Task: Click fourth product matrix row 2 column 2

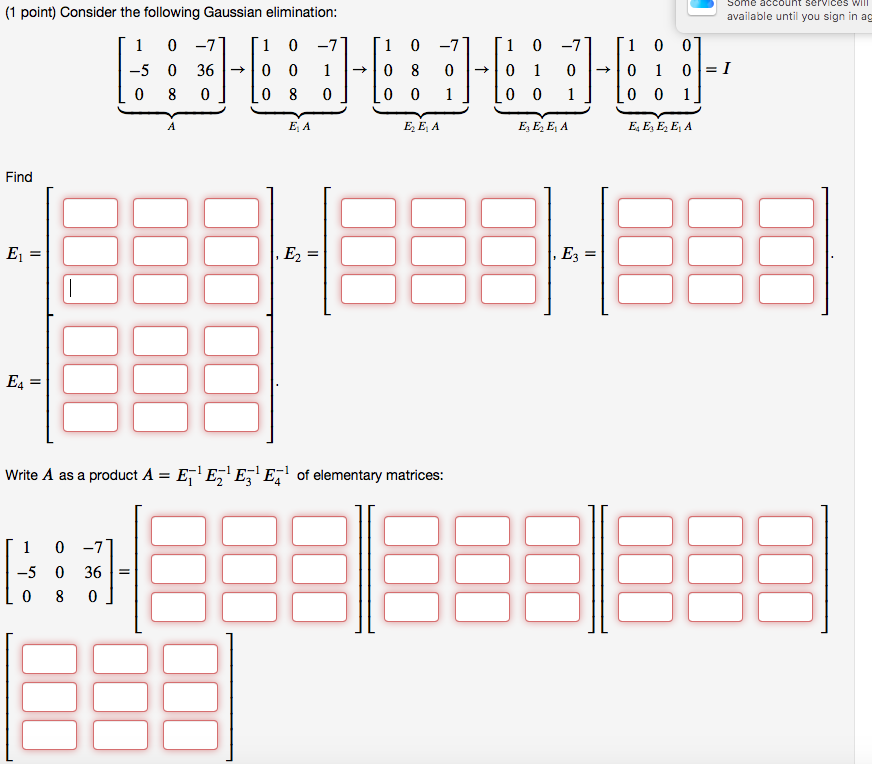Action: tap(120, 697)
